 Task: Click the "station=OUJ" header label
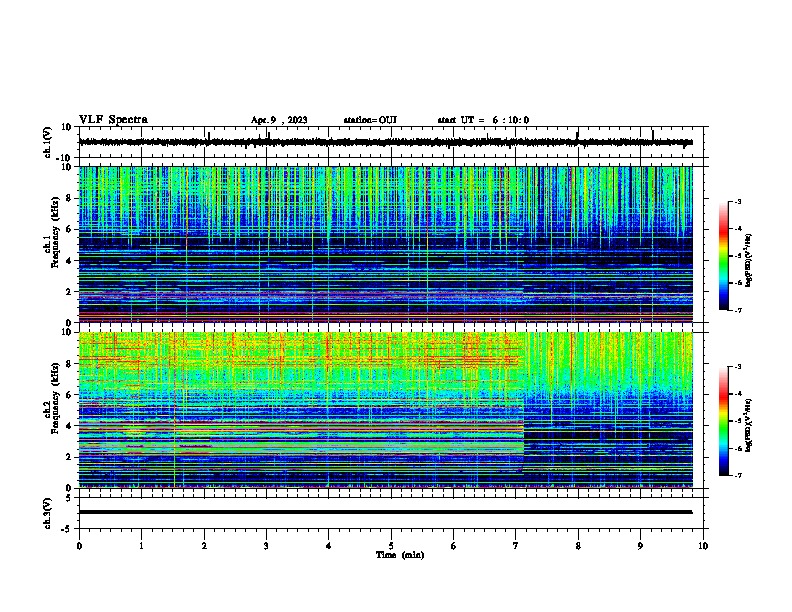[370, 120]
